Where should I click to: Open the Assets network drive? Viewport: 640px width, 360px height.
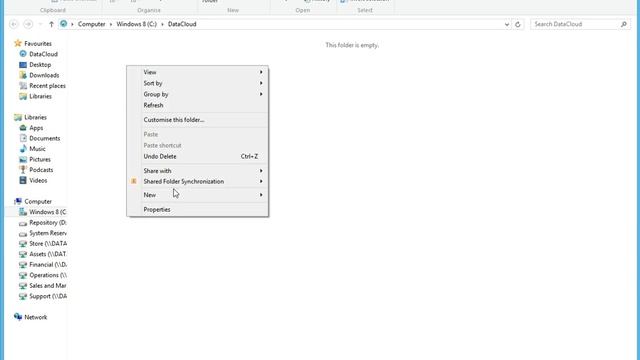(x=48, y=254)
